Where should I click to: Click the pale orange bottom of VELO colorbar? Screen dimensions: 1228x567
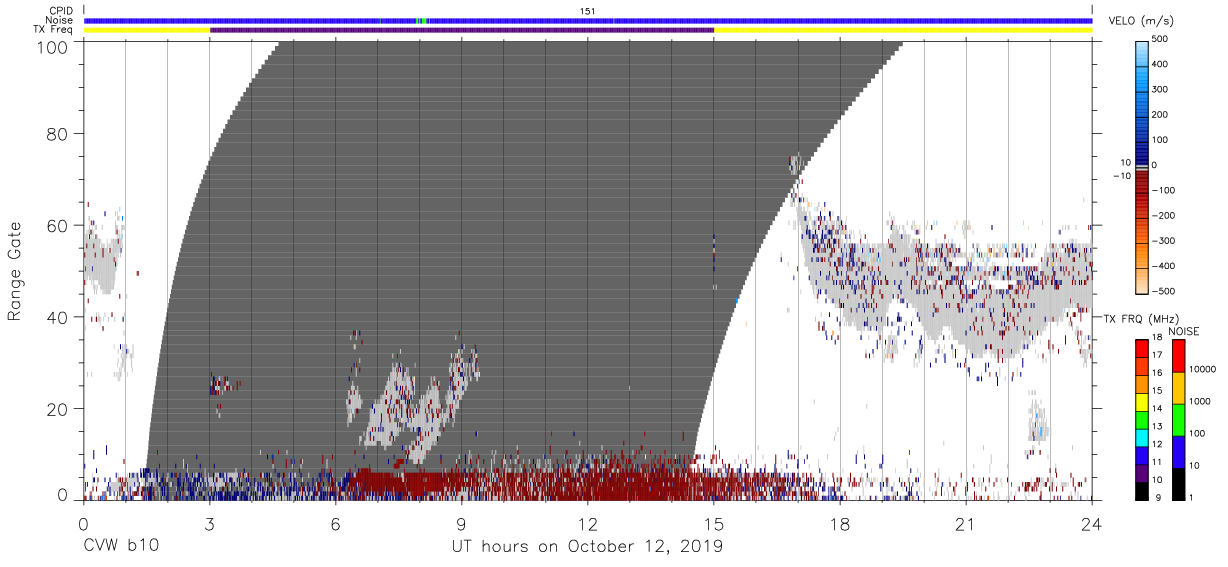pos(1142,279)
